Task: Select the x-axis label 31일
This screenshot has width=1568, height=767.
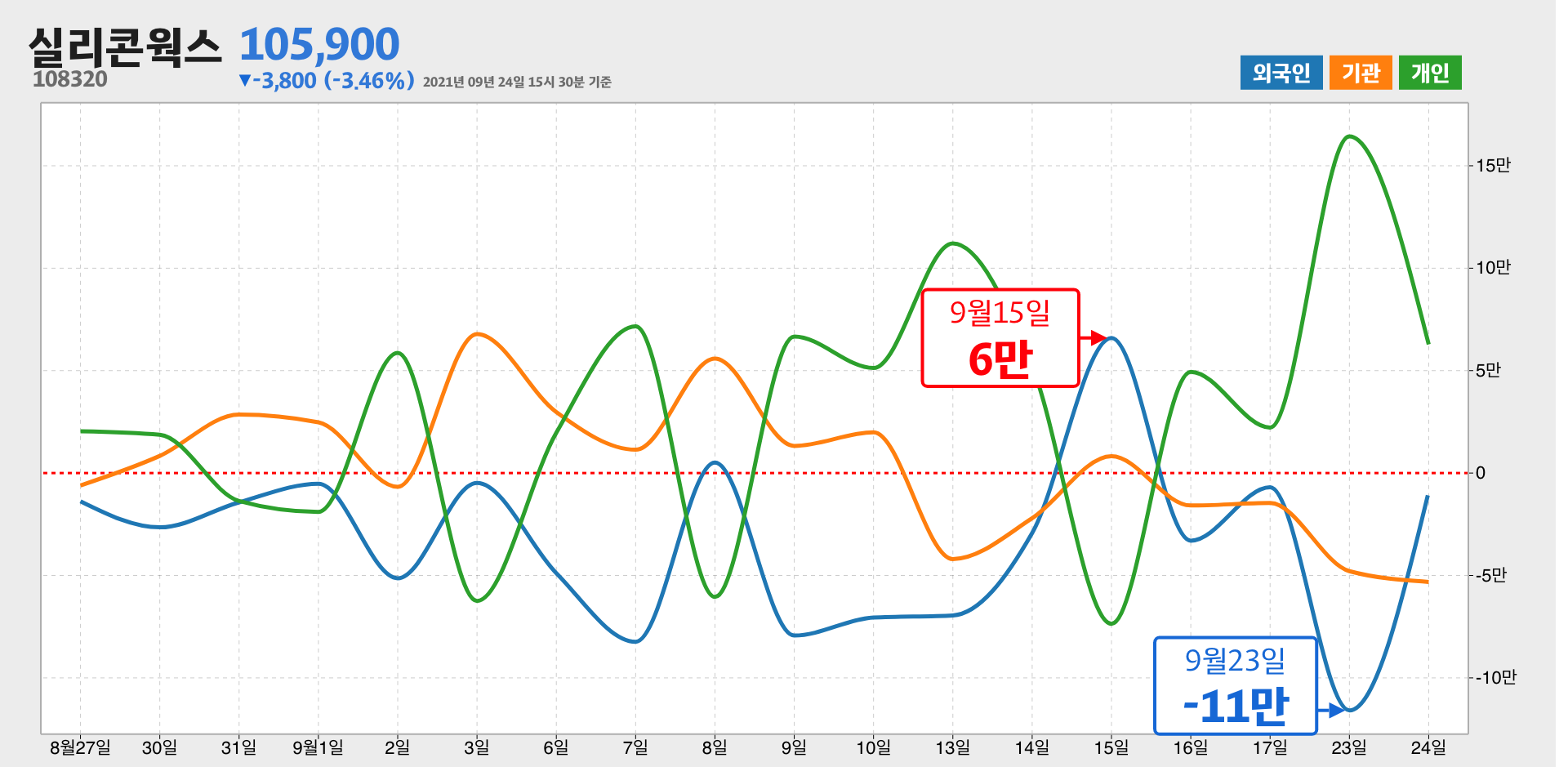Action: coord(238,747)
